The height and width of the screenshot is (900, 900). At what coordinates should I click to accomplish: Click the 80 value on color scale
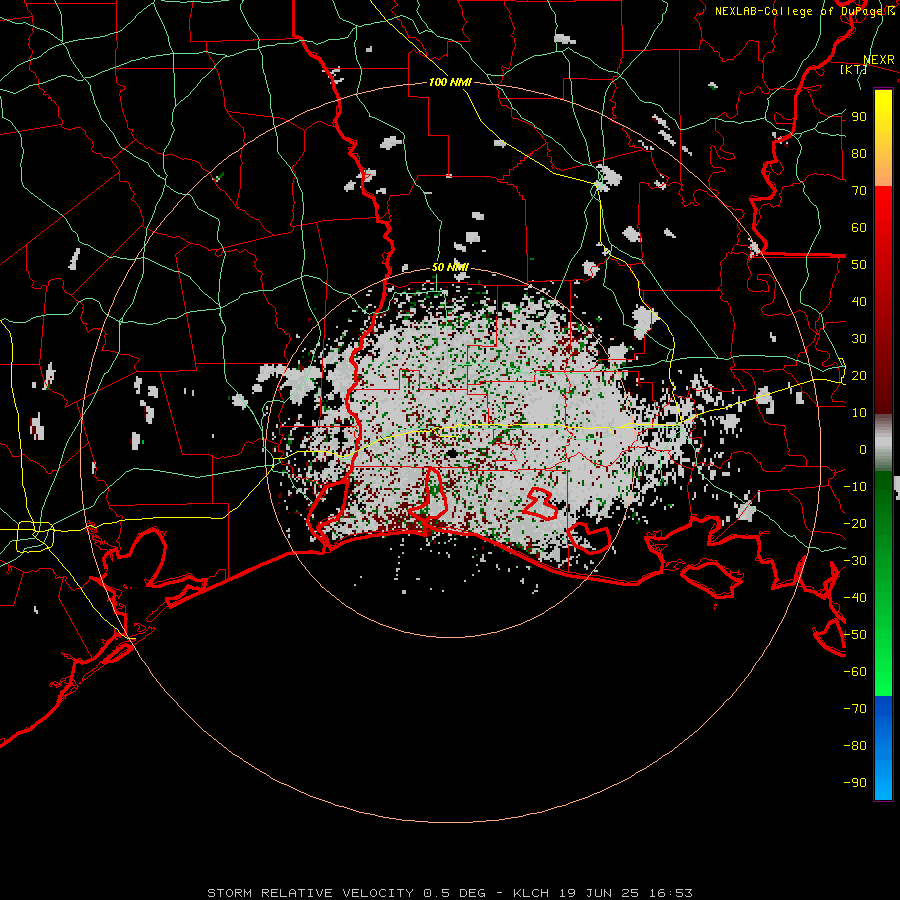click(x=859, y=153)
